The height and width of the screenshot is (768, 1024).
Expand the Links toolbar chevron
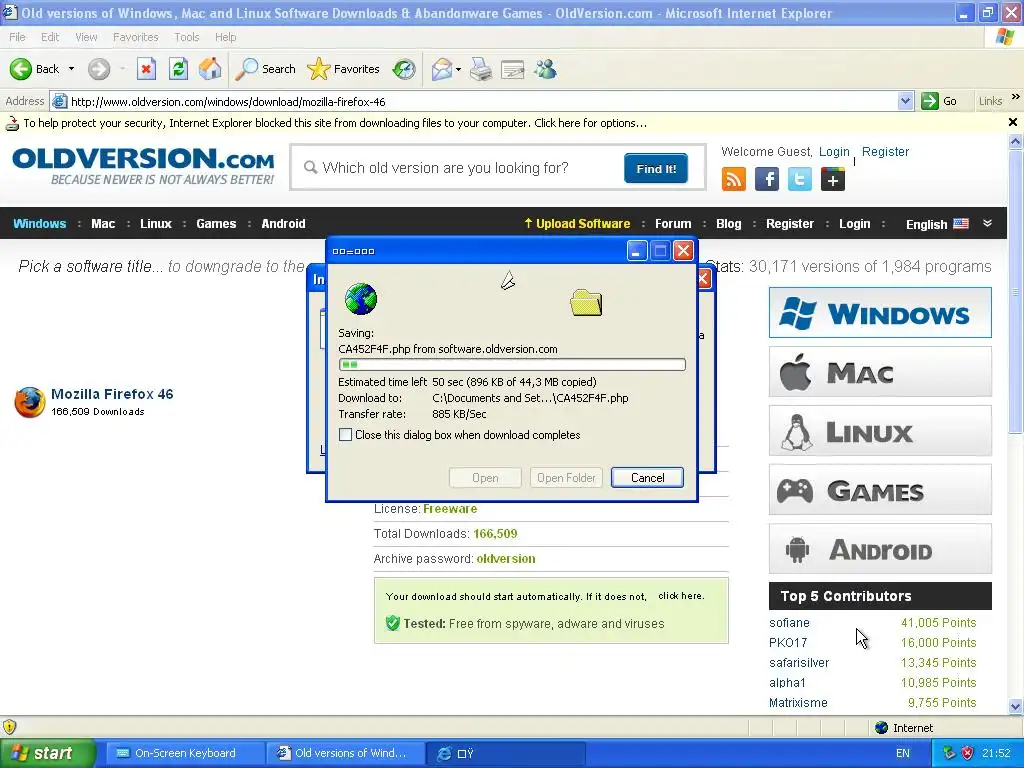click(x=1016, y=97)
